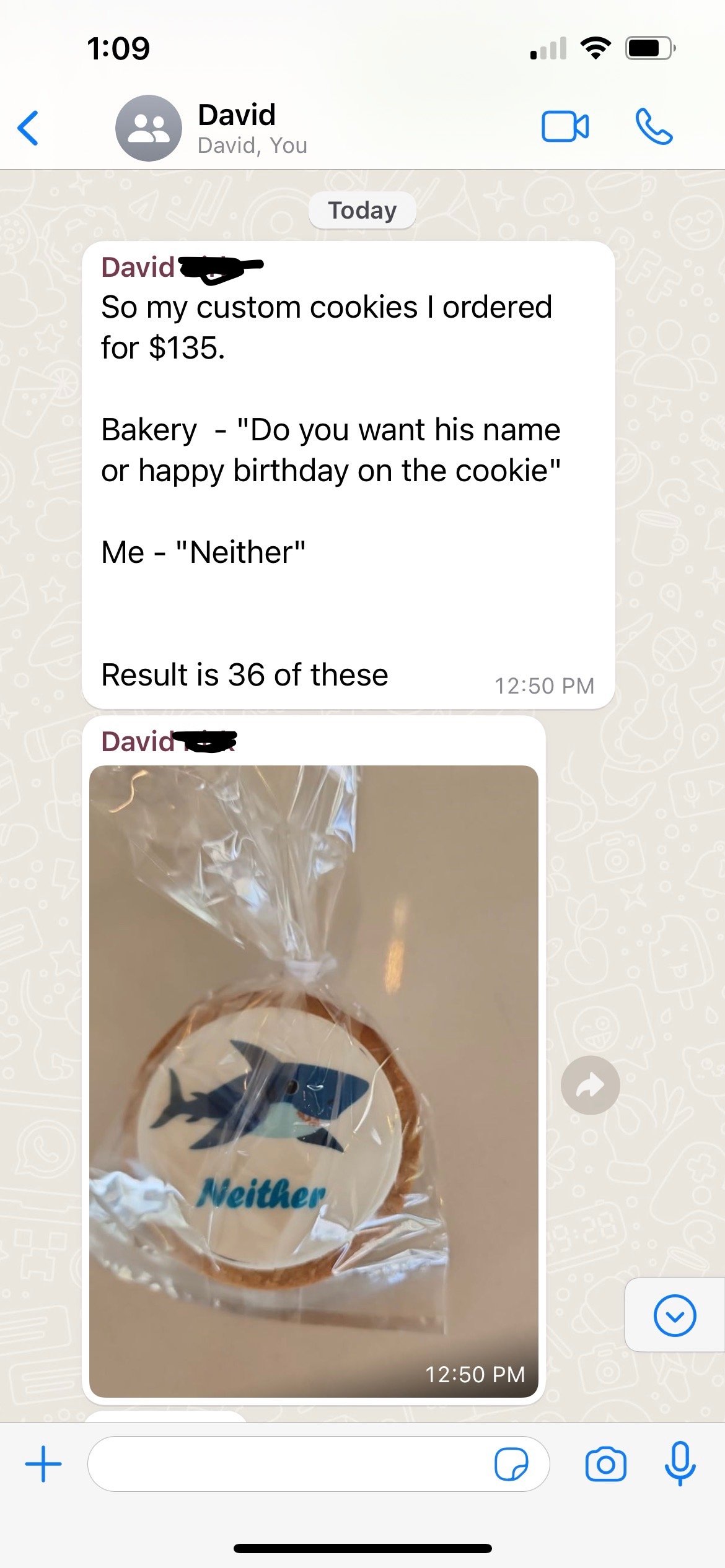This screenshot has width=725, height=1568.
Task: Tap sender name David above text message
Action: [x=138, y=268]
